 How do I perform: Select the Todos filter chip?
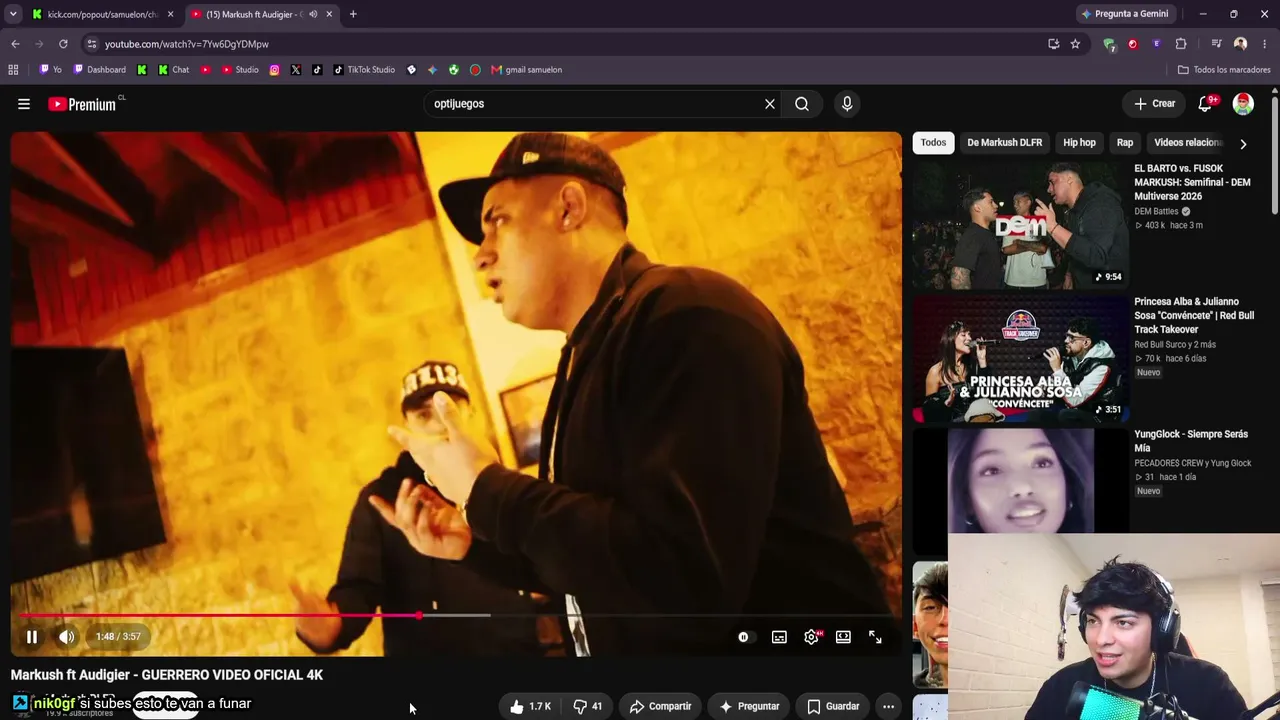(x=933, y=143)
